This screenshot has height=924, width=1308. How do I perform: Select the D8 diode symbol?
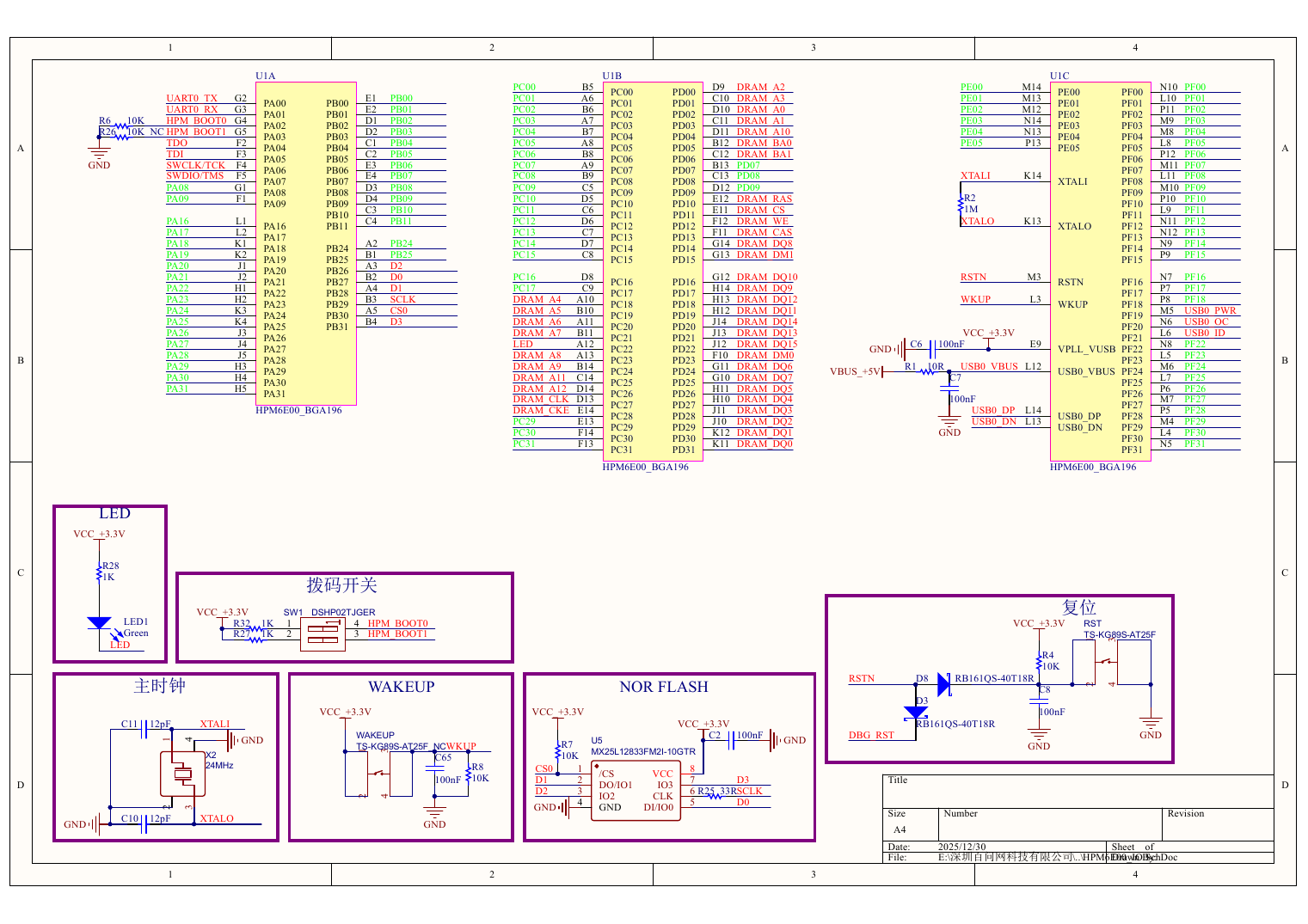pyautogui.click(x=944, y=684)
